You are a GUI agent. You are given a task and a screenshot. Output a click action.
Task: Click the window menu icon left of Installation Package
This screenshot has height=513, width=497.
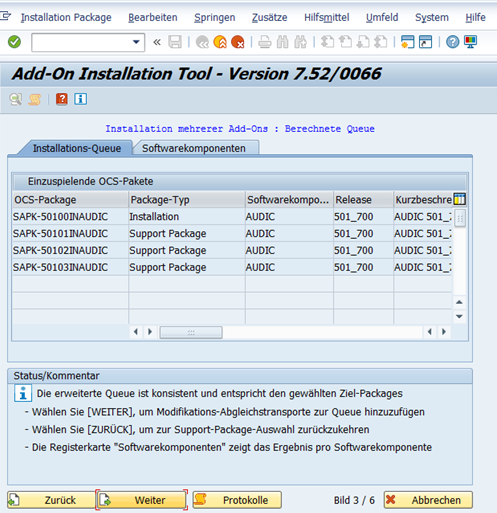[x=5, y=16]
